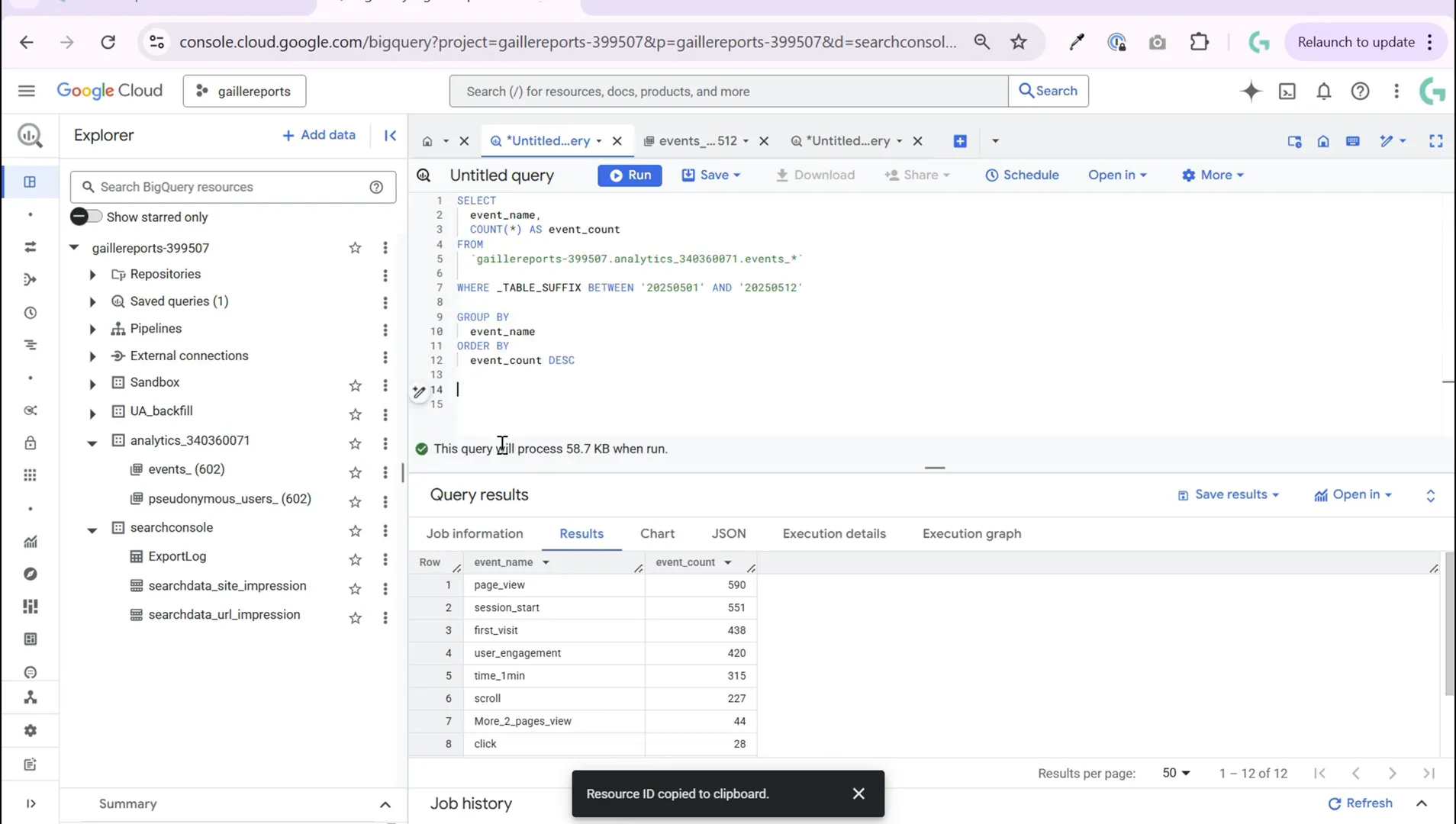1456x824 pixels.
Task: Open Results per page dropdown
Action: pyautogui.click(x=1176, y=773)
